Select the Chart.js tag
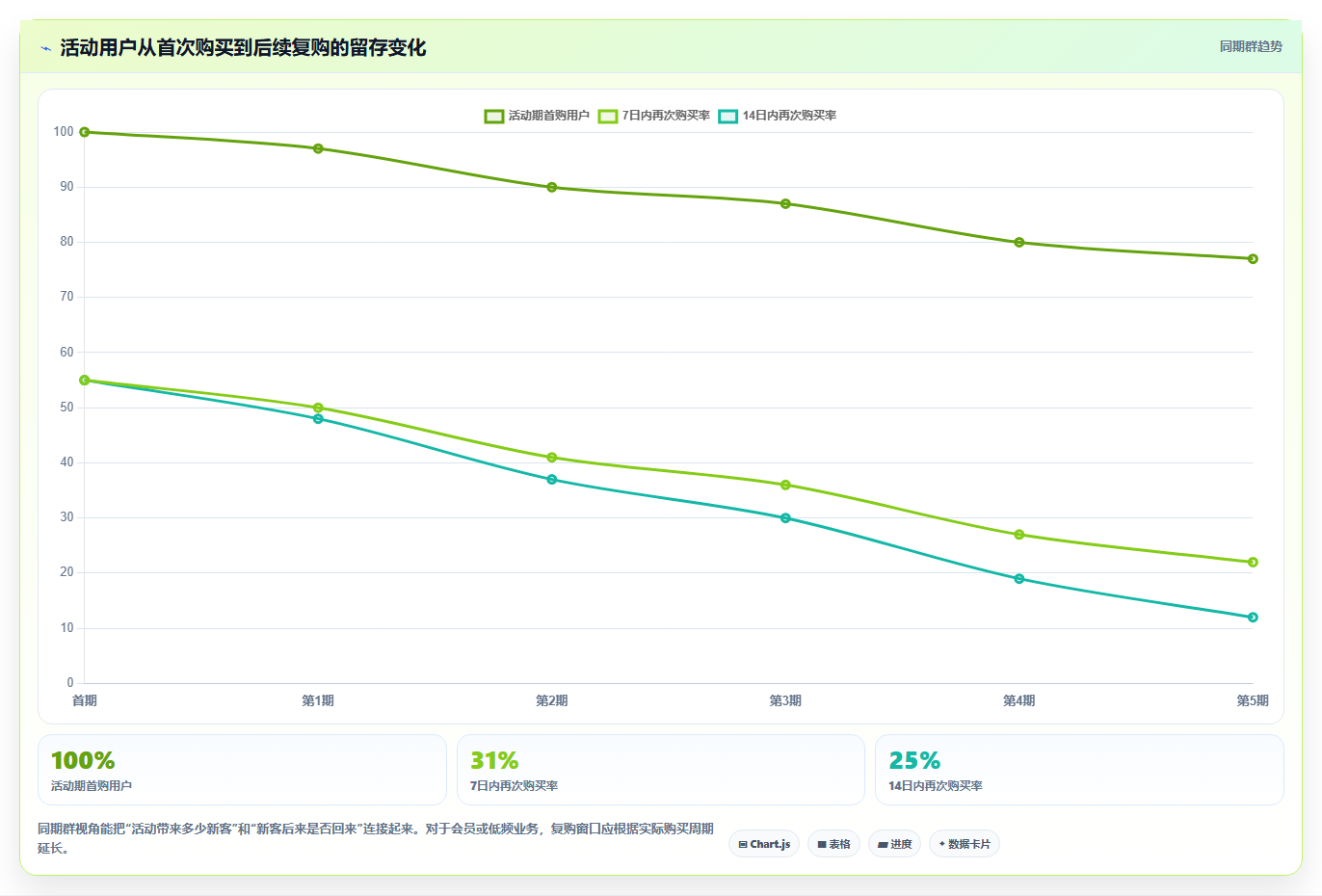The height and width of the screenshot is (896, 1322). pos(764,844)
